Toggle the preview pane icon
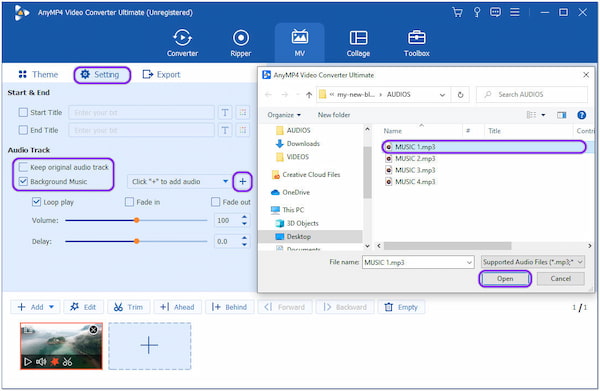The image size is (600, 391). (x=561, y=115)
